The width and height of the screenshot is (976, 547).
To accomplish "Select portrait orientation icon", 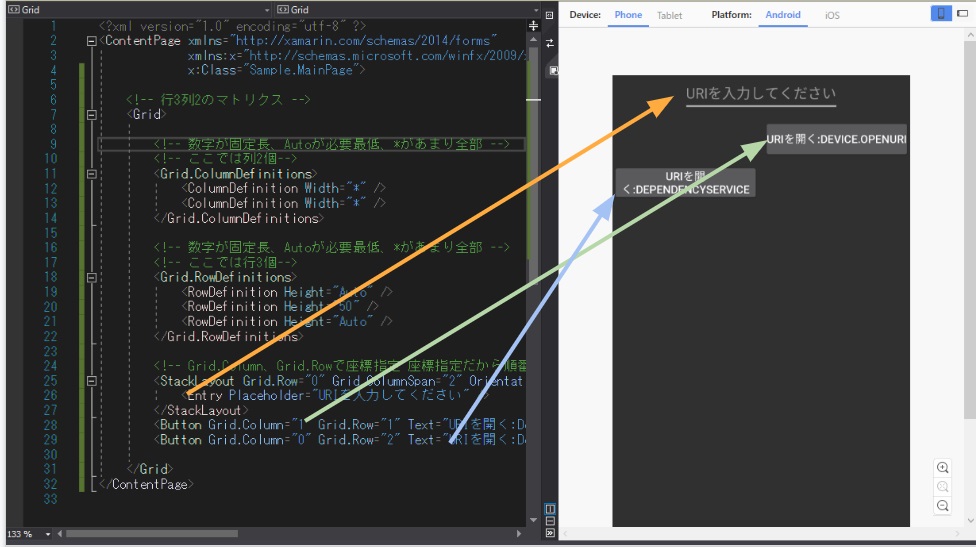I will click(941, 14).
